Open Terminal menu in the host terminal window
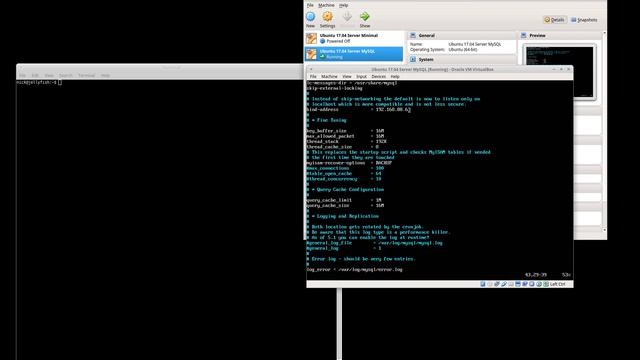The image size is (640, 360). tap(86, 76)
